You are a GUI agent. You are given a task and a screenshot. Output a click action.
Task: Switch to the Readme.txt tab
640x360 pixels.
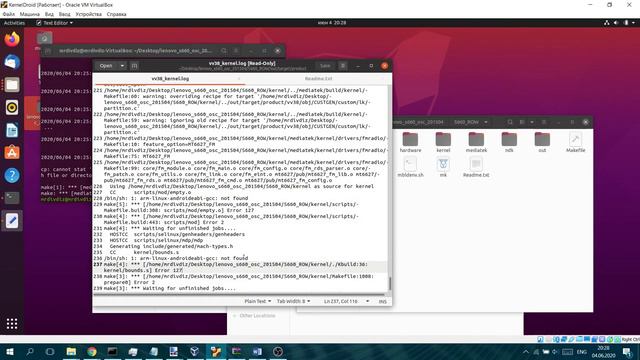pyautogui.click(x=318, y=79)
